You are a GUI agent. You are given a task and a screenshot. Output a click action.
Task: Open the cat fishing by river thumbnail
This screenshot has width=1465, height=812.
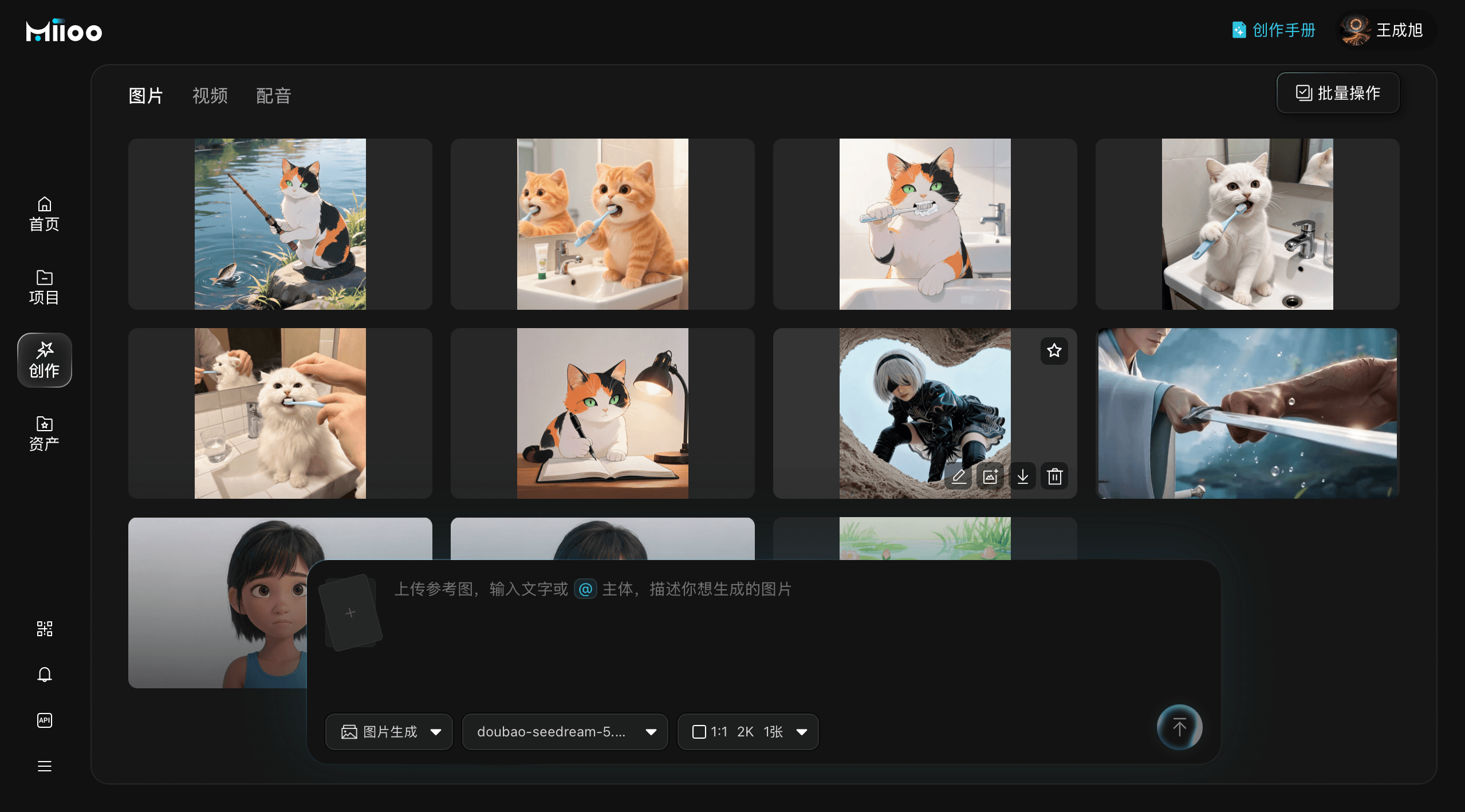click(x=280, y=224)
